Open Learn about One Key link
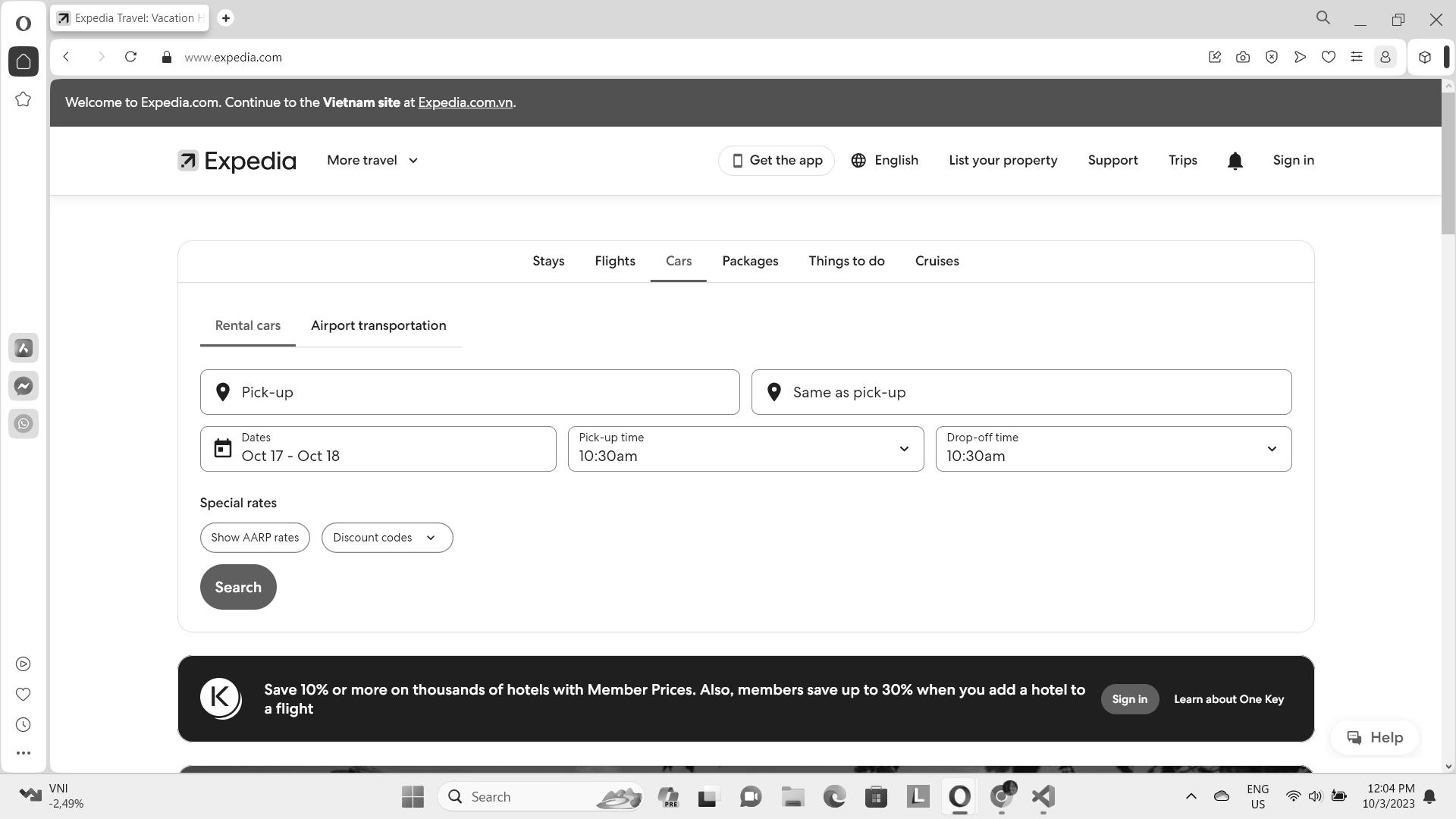This screenshot has height=819, width=1456. coord(1228,699)
